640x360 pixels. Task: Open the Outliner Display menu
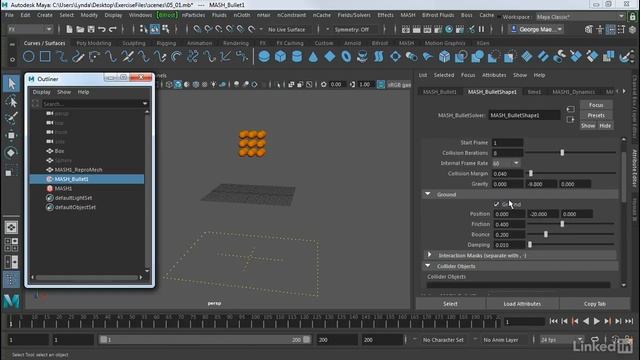(42, 92)
